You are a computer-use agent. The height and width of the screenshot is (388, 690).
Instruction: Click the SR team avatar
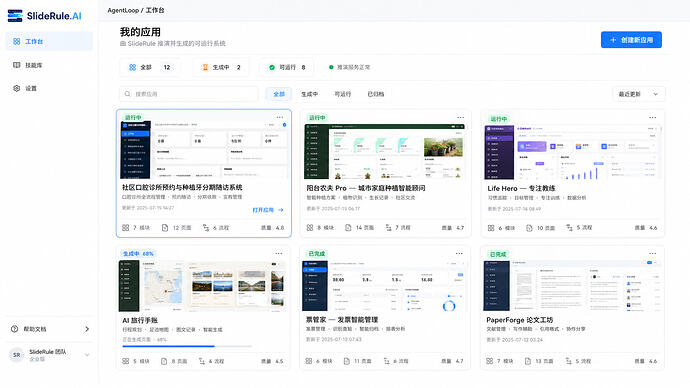(x=17, y=355)
